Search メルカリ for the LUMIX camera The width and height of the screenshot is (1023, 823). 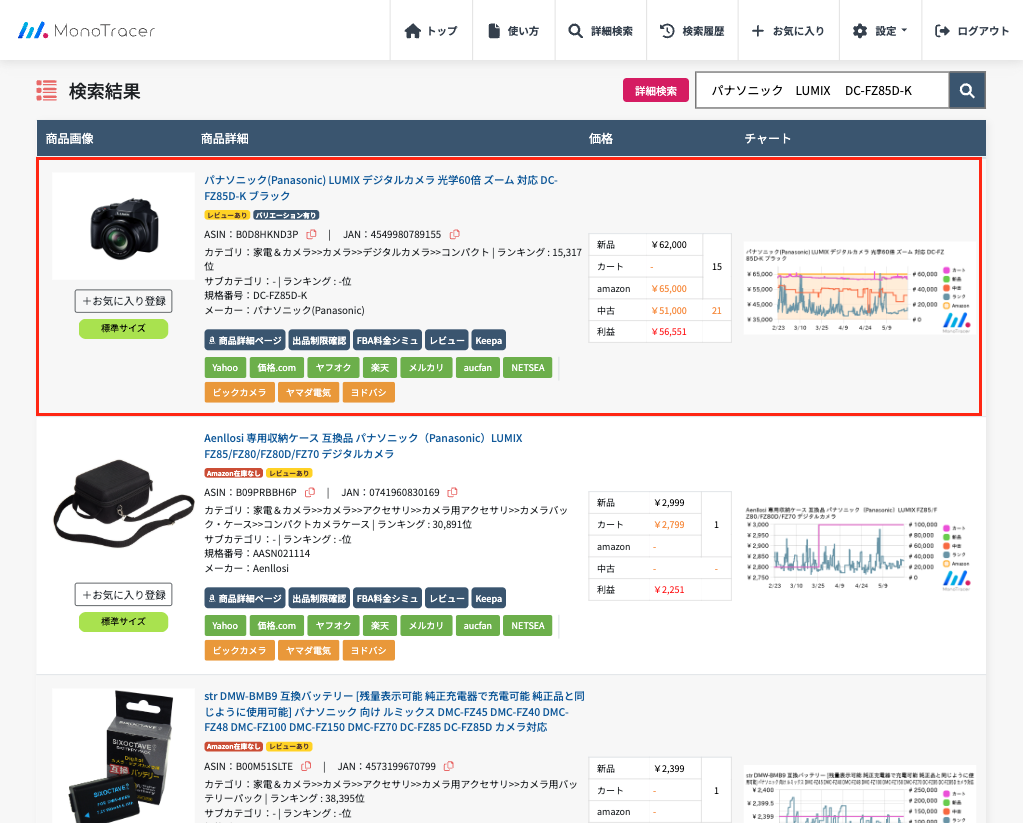point(426,367)
